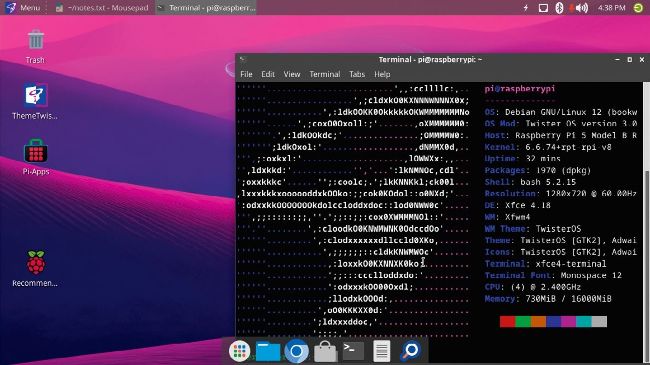Viewport: 650px width, 365px height.
Task: Open the Menu button in top panel
Action: [23, 7]
